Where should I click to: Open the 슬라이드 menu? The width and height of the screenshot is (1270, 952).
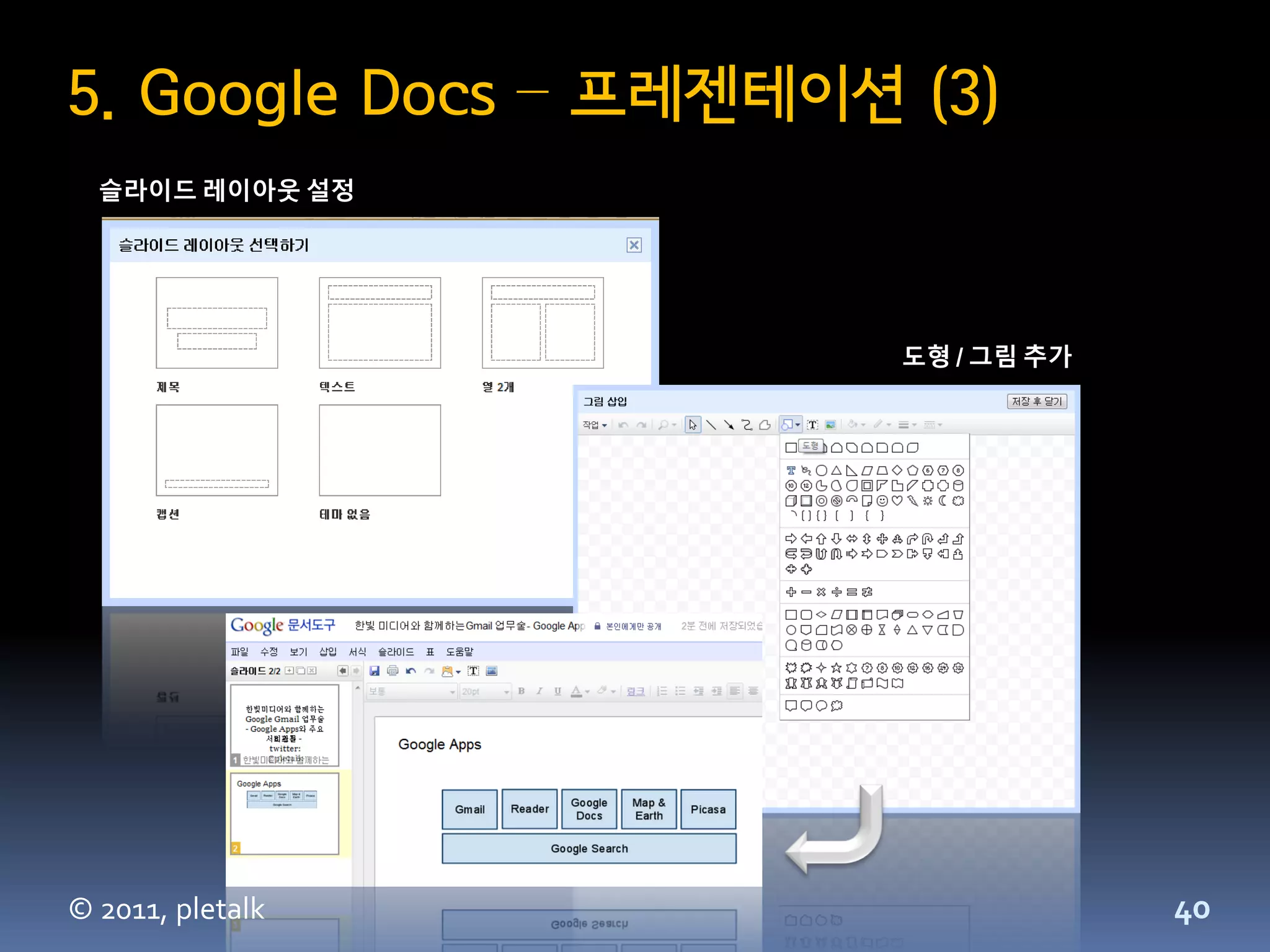tap(396, 651)
